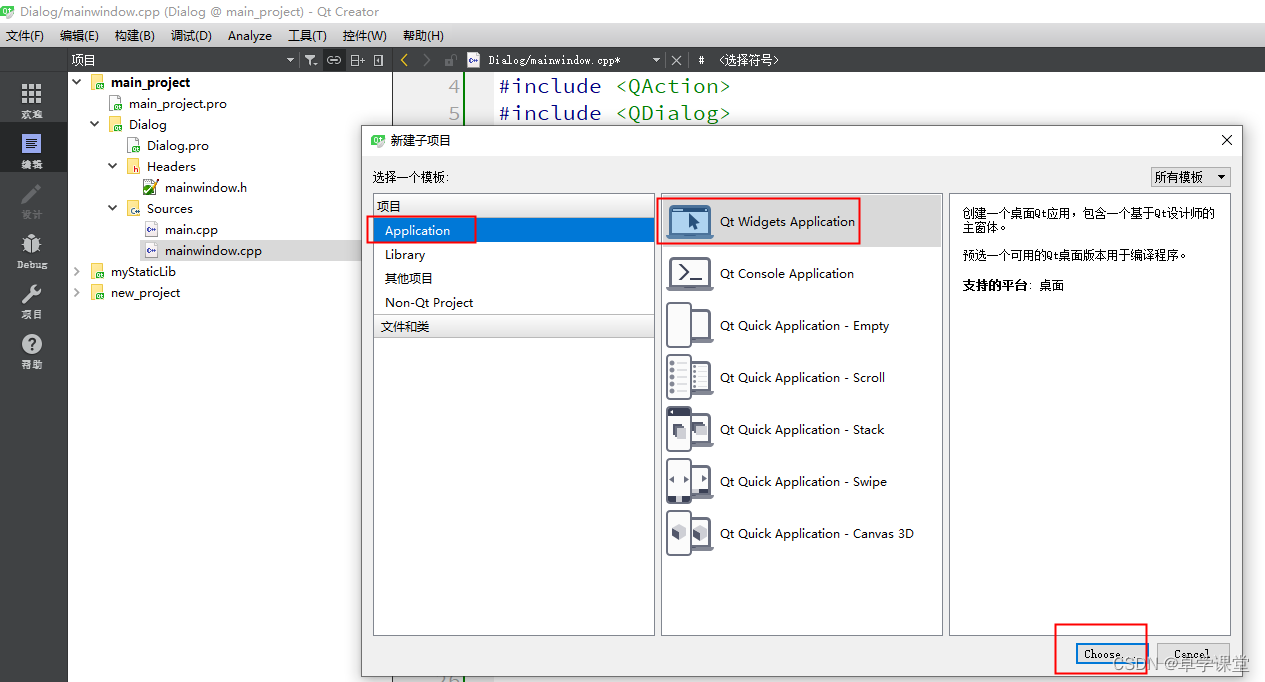The width and height of the screenshot is (1265, 682).
Task: Collapse the Sources folder
Action: coord(113,208)
